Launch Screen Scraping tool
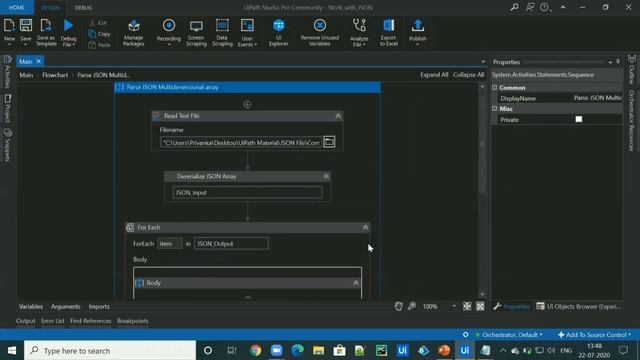 196,32
